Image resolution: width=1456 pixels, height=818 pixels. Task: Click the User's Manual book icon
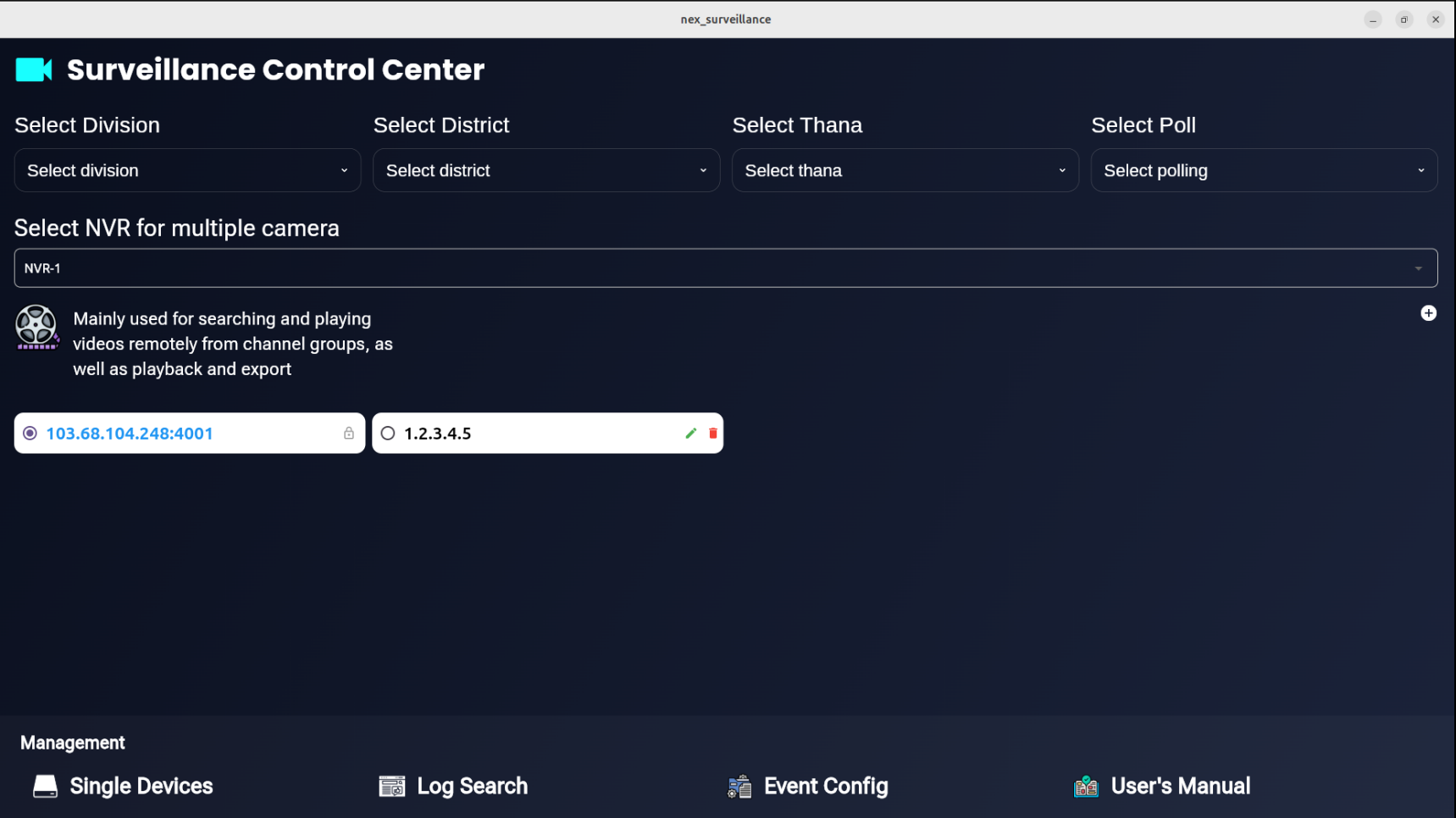(1086, 787)
